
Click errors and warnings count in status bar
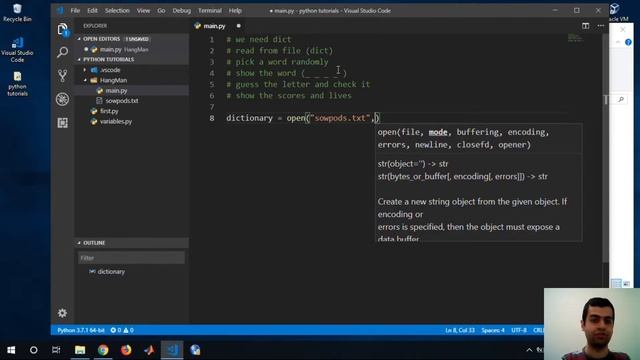click(122, 330)
